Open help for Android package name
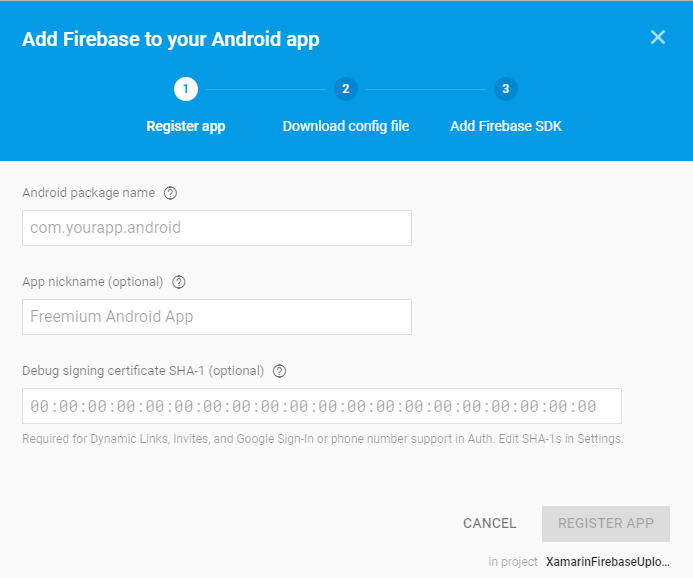This screenshot has width=693, height=578. [170, 193]
